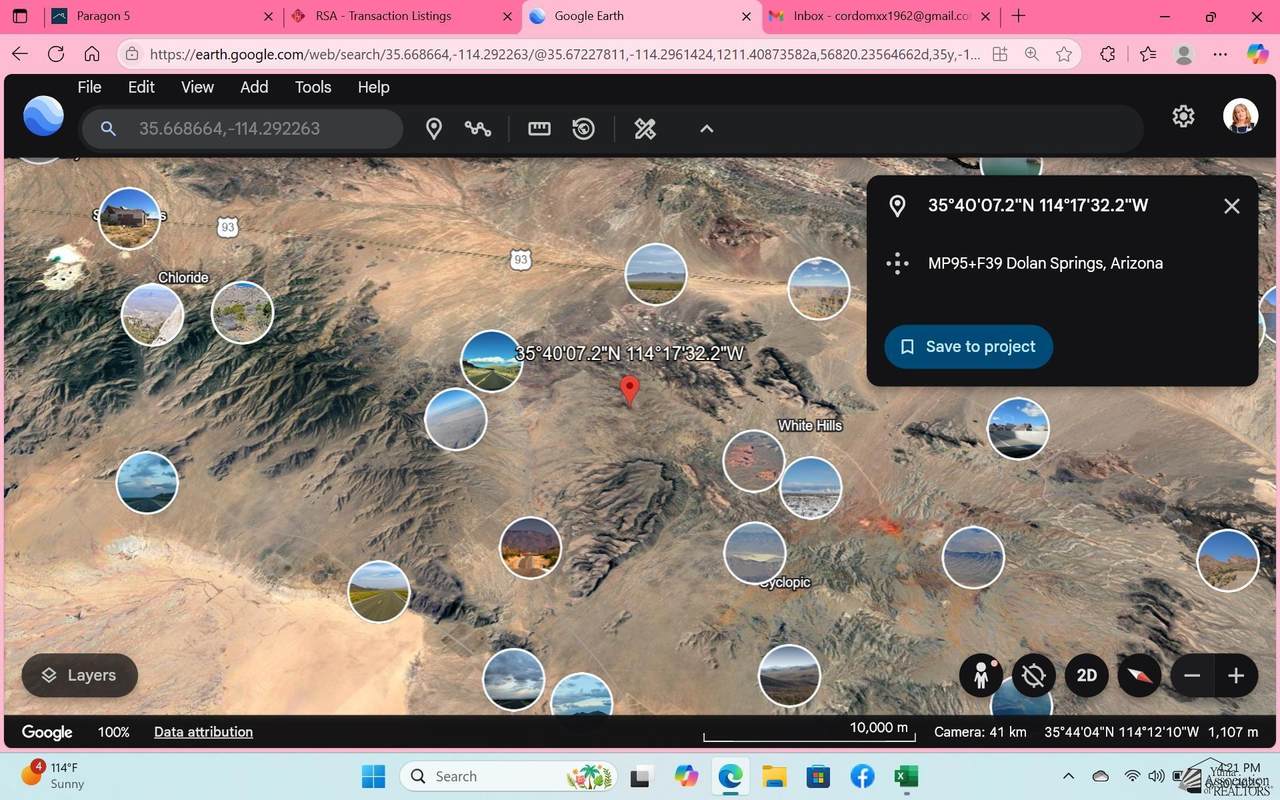Open historical imagery clock icon
Screen dimensions: 1280x800
click(584, 129)
